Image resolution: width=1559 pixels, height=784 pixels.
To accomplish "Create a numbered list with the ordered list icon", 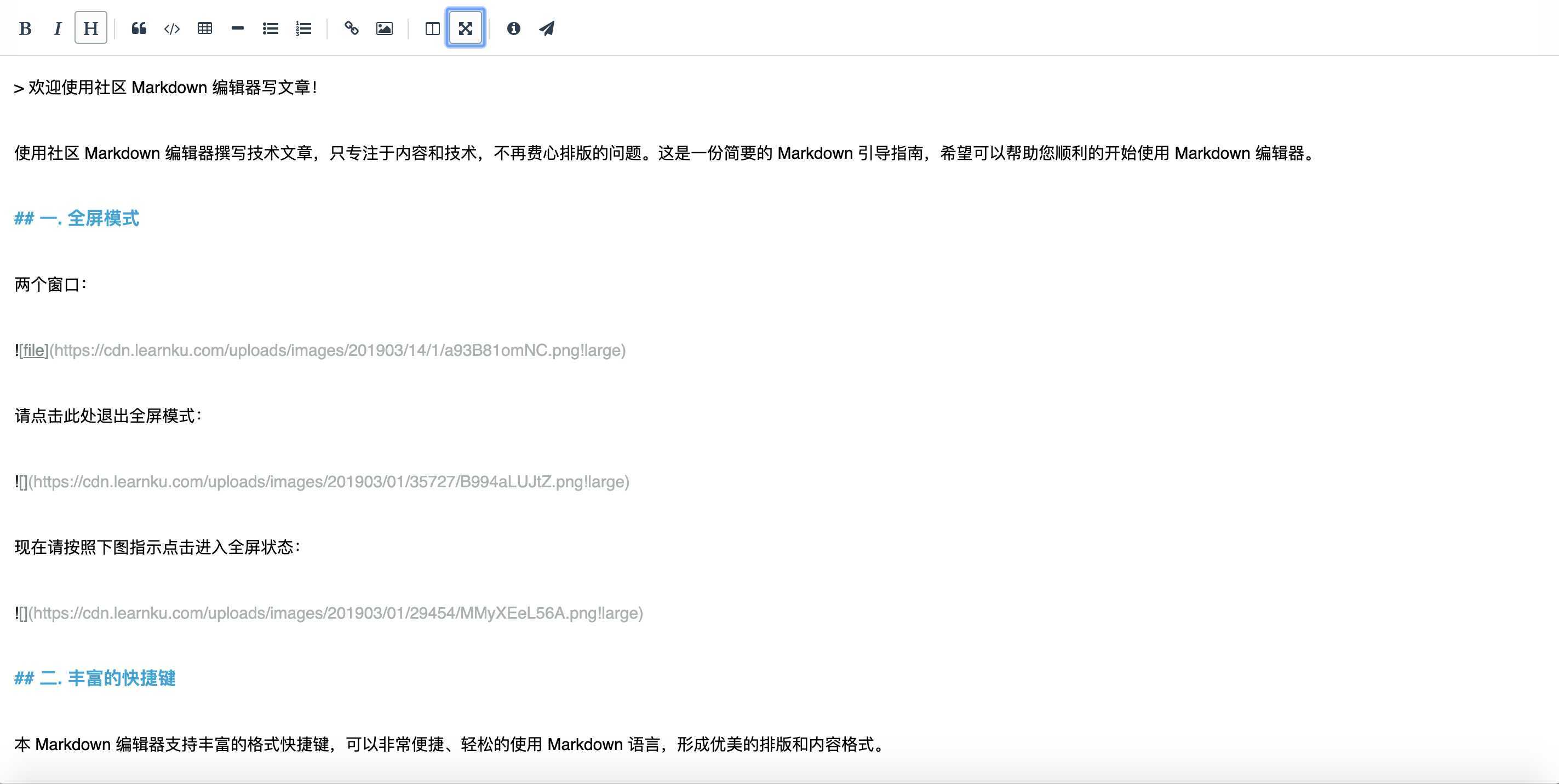I will pos(303,28).
